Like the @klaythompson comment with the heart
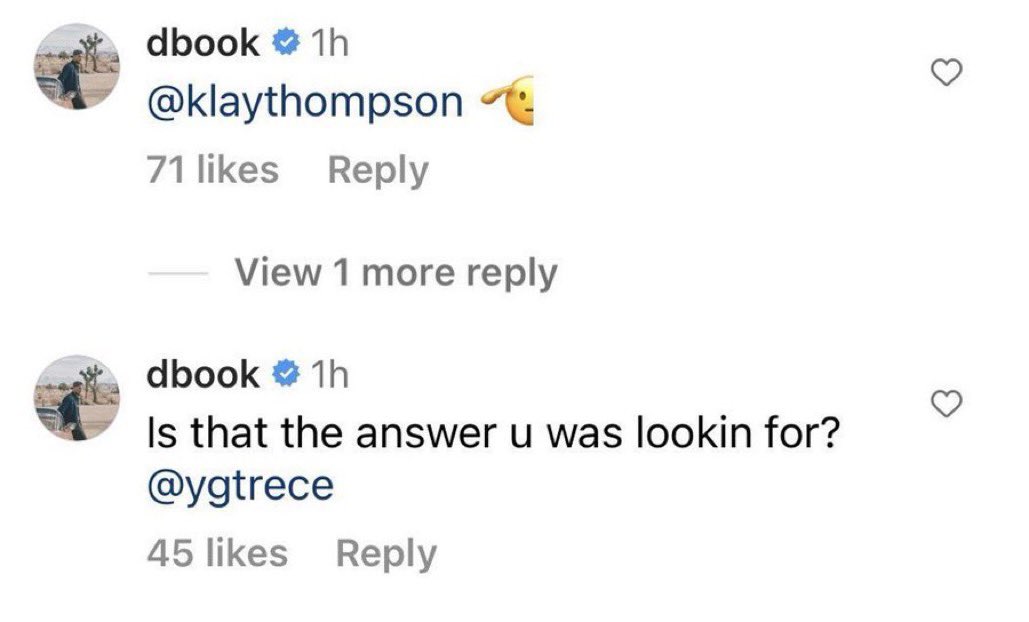The image size is (1029, 622). [946, 71]
